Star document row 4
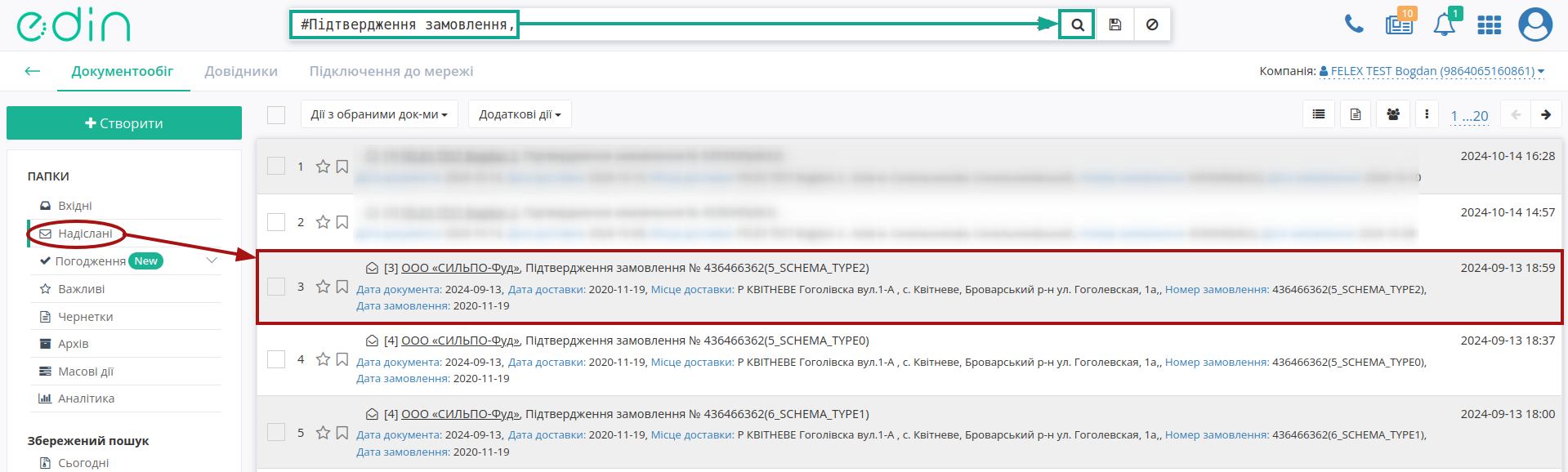1568x472 pixels. [323, 359]
